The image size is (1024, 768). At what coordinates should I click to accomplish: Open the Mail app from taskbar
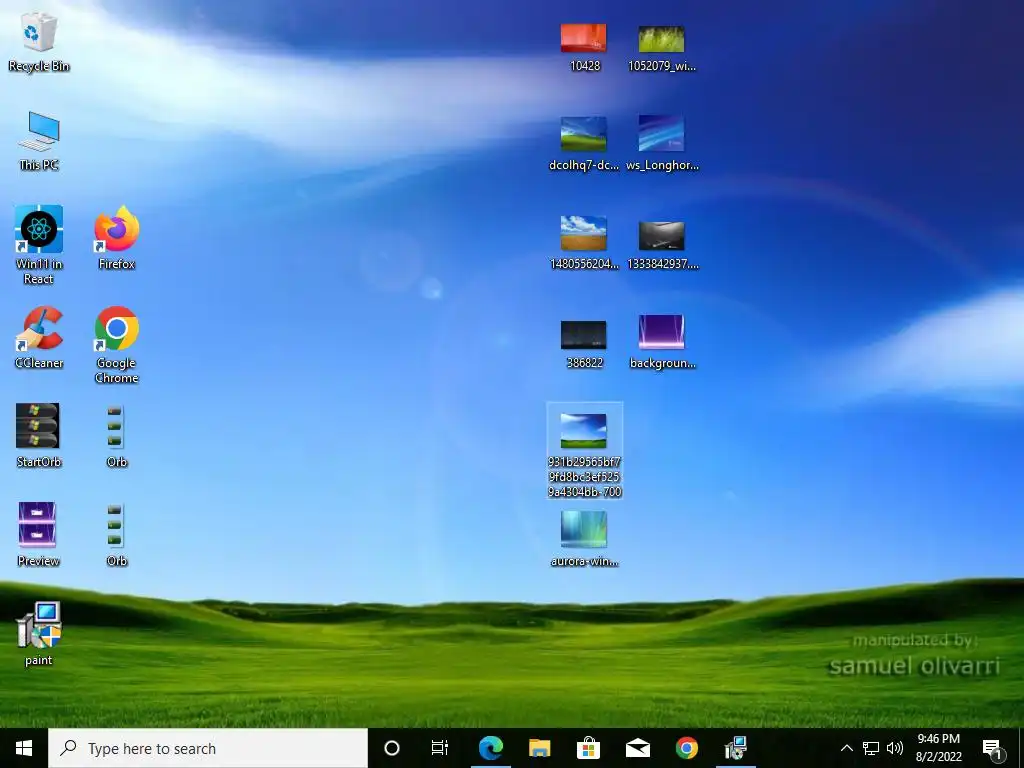(637, 748)
